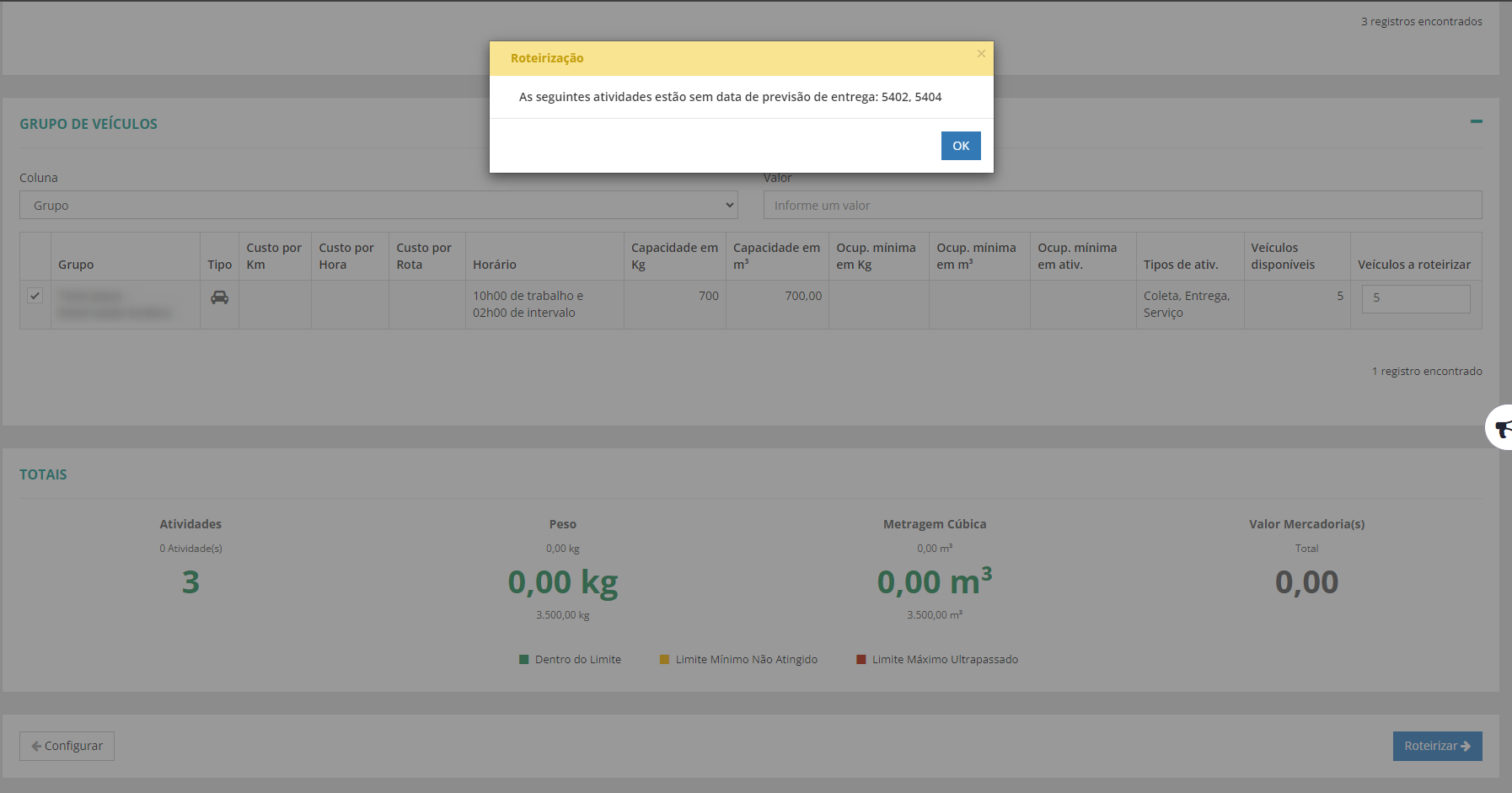Toggle the vehicle group row checkbox

pyautogui.click(x=35, y=296)
